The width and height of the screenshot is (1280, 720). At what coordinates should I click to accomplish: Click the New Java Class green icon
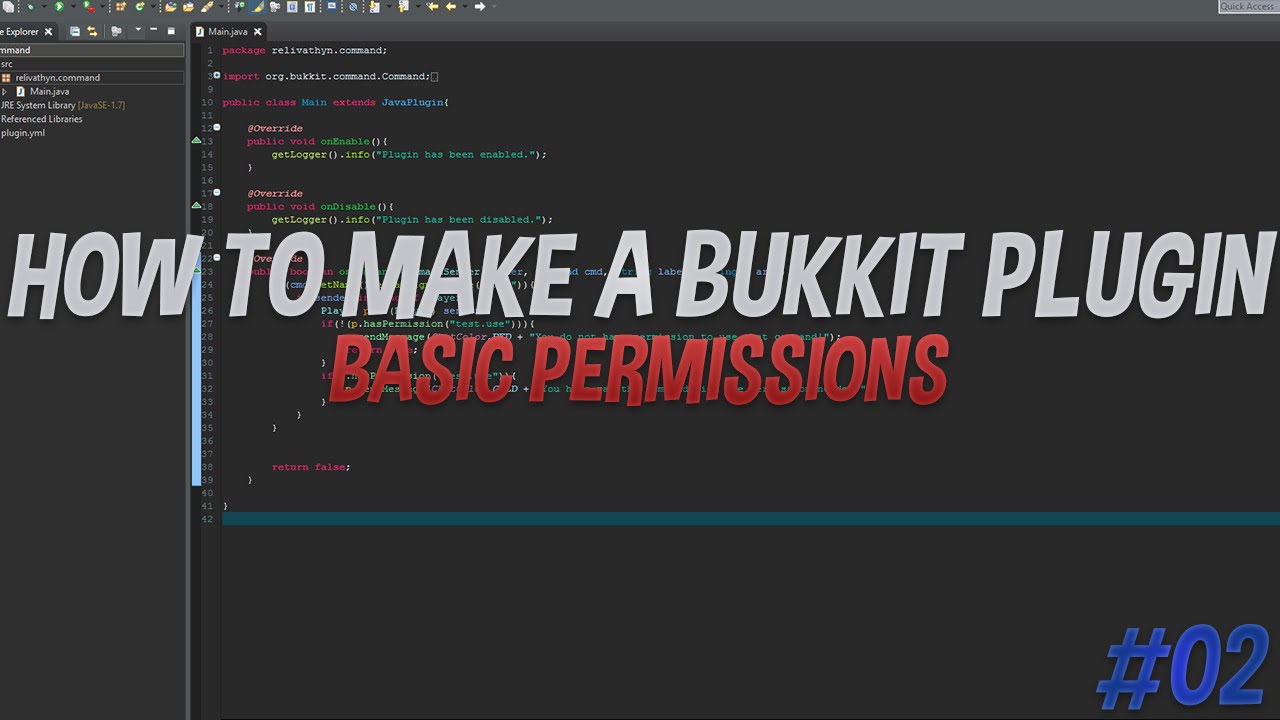coord(140,6)
